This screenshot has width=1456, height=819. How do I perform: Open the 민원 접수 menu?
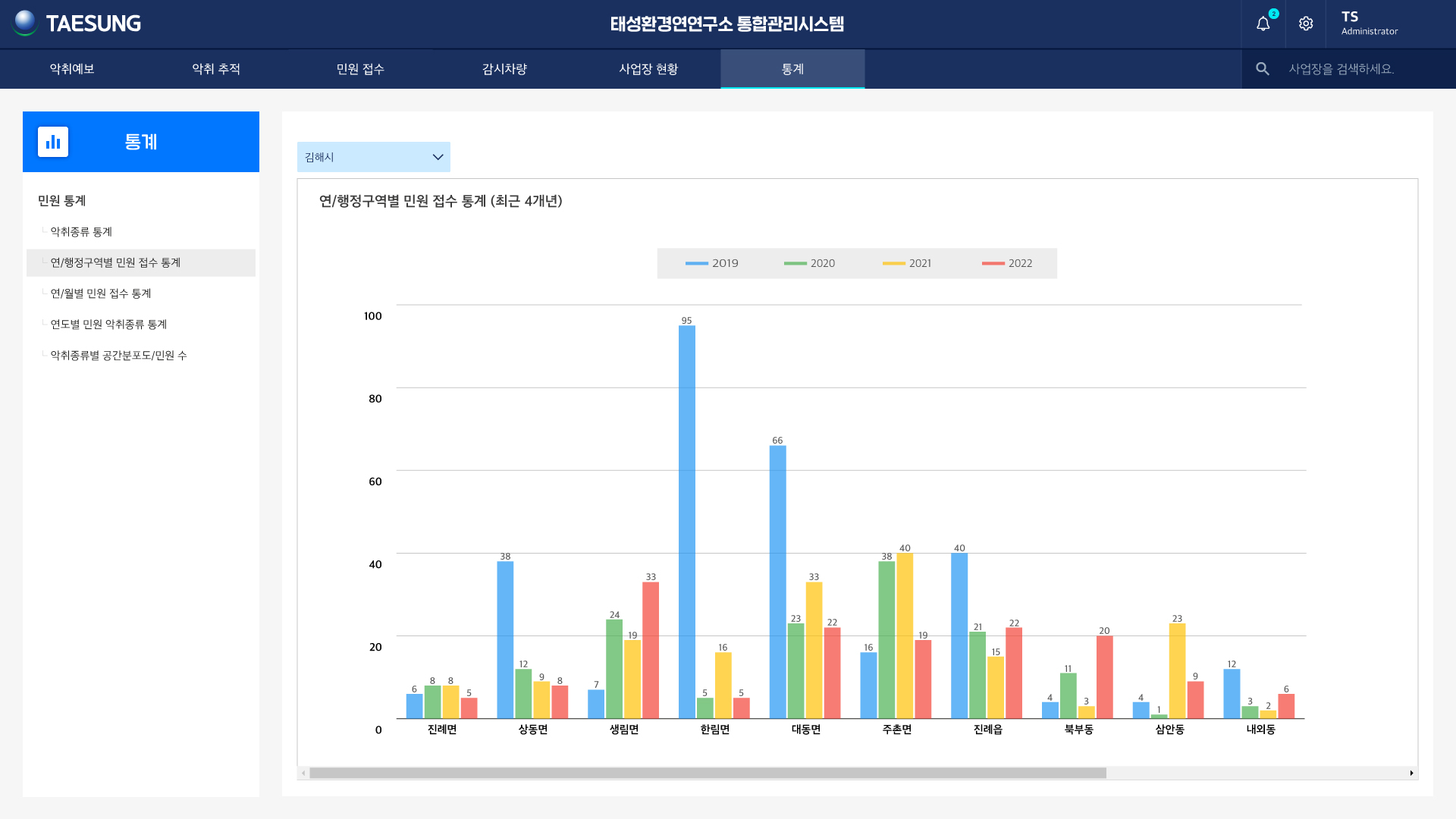tap(360, 69)
